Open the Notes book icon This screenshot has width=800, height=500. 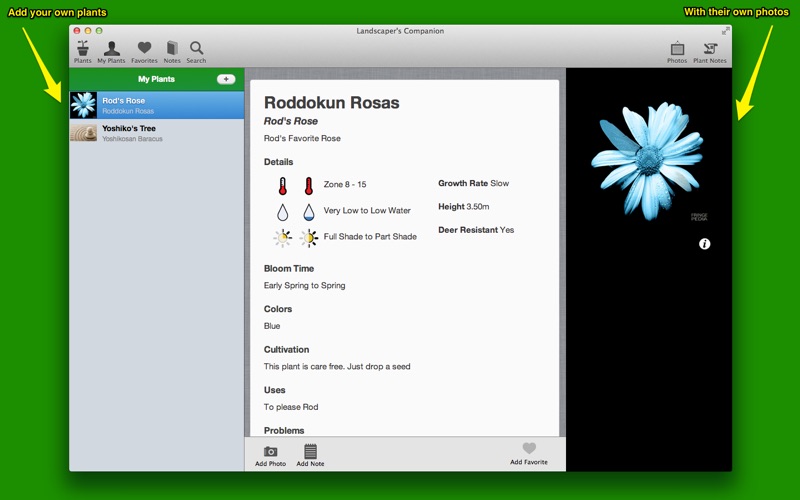pyautogui.click(x=172, y=52)
